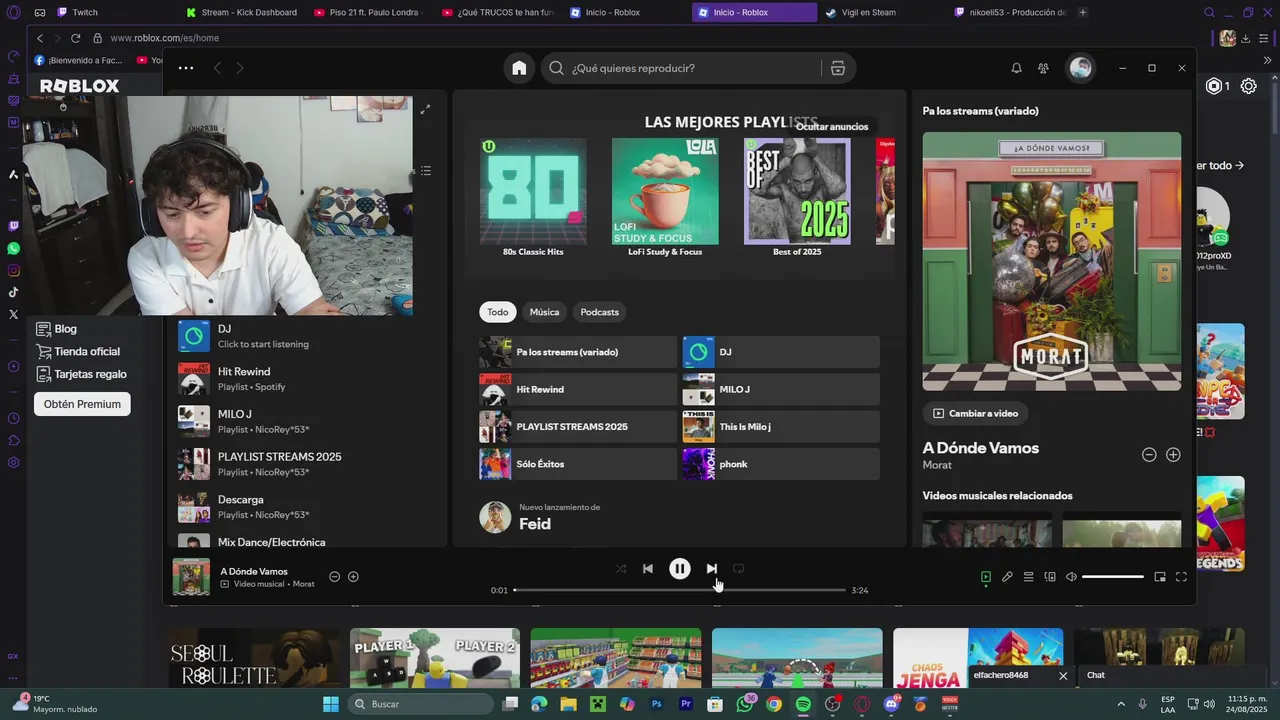Image resolution: width=1280 pixels, height=720 pixels.
Task: Open Connect to a device icon
Action: [x=1050, y=577]
